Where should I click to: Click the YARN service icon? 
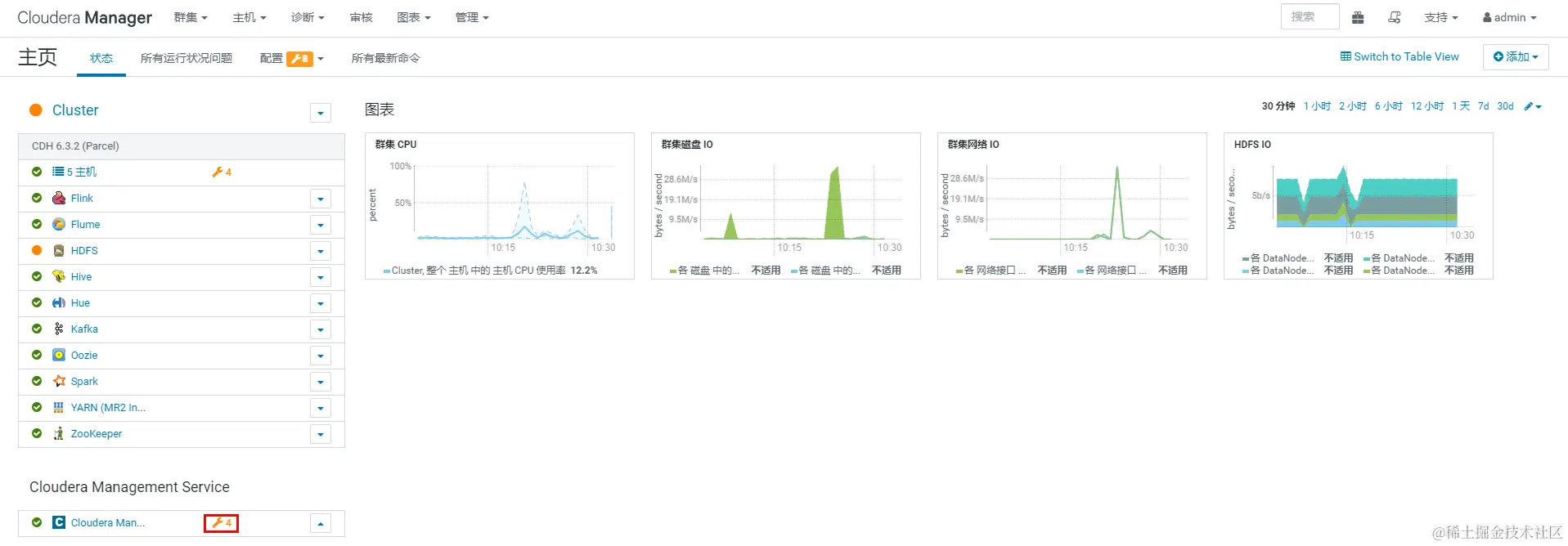[59, 407]
